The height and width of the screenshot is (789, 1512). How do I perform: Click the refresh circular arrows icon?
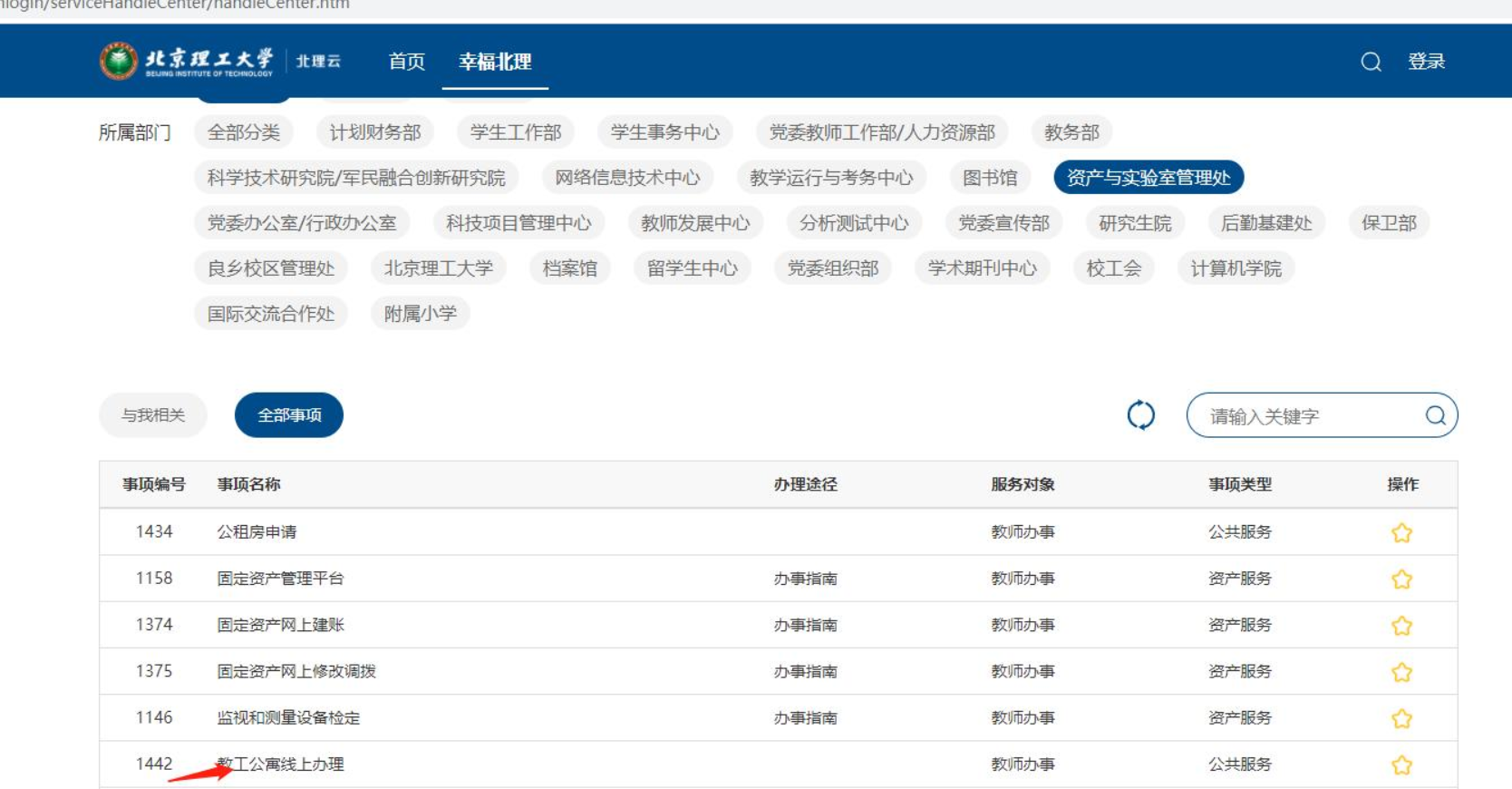click(1140, 415)
